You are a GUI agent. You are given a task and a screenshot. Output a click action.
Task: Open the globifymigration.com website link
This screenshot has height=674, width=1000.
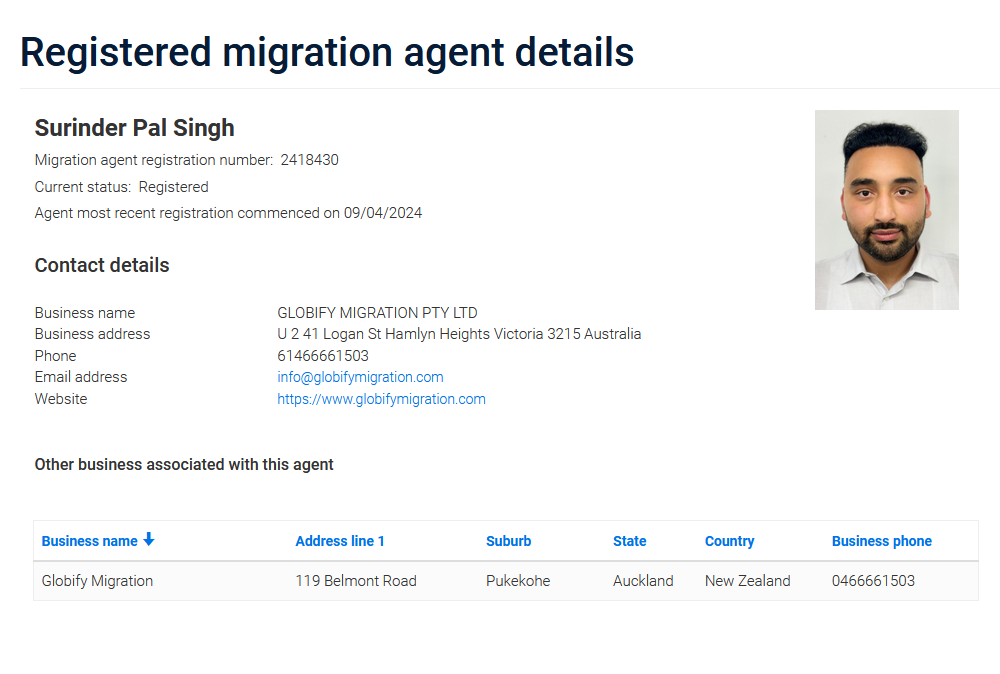[x=381, y=399]
